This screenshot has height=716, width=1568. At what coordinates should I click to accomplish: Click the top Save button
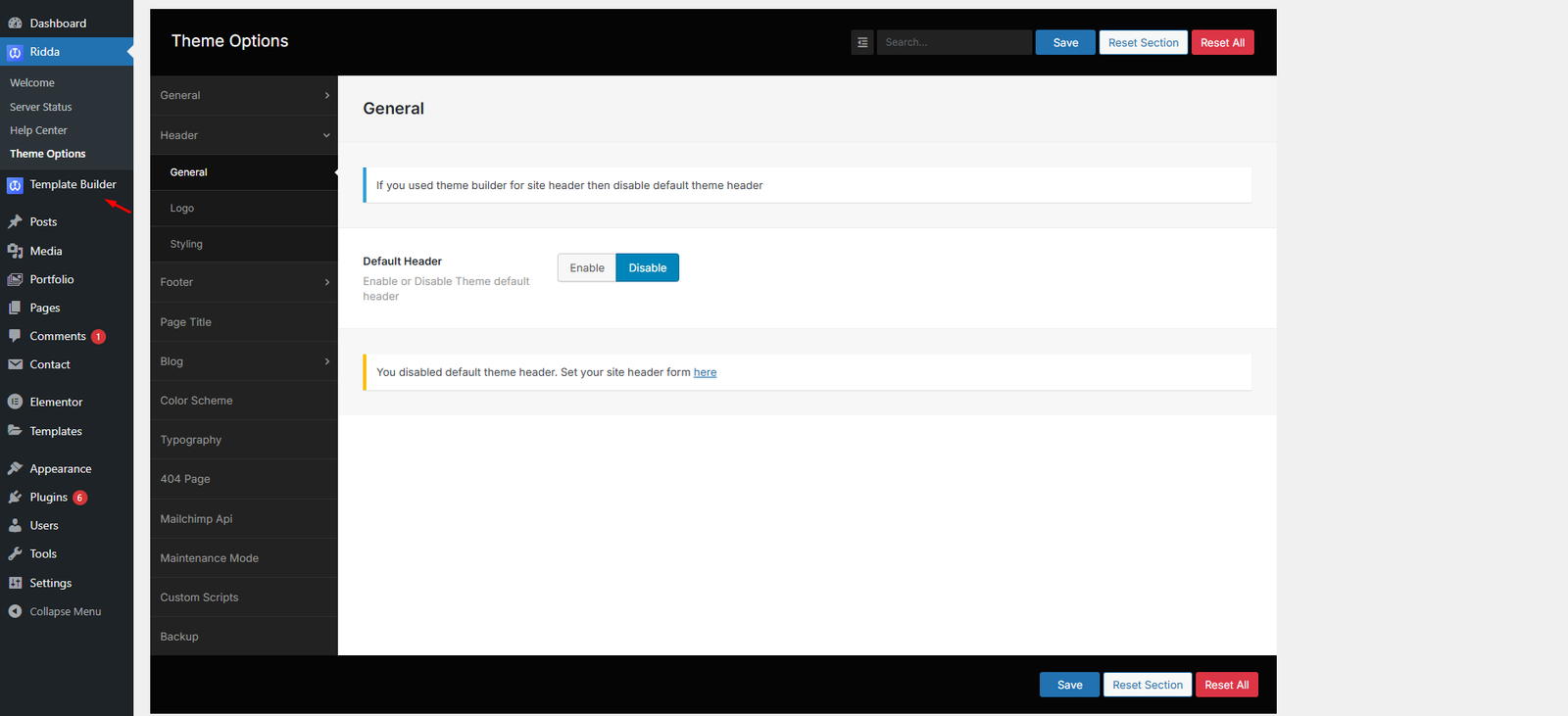click(1065, 42)
